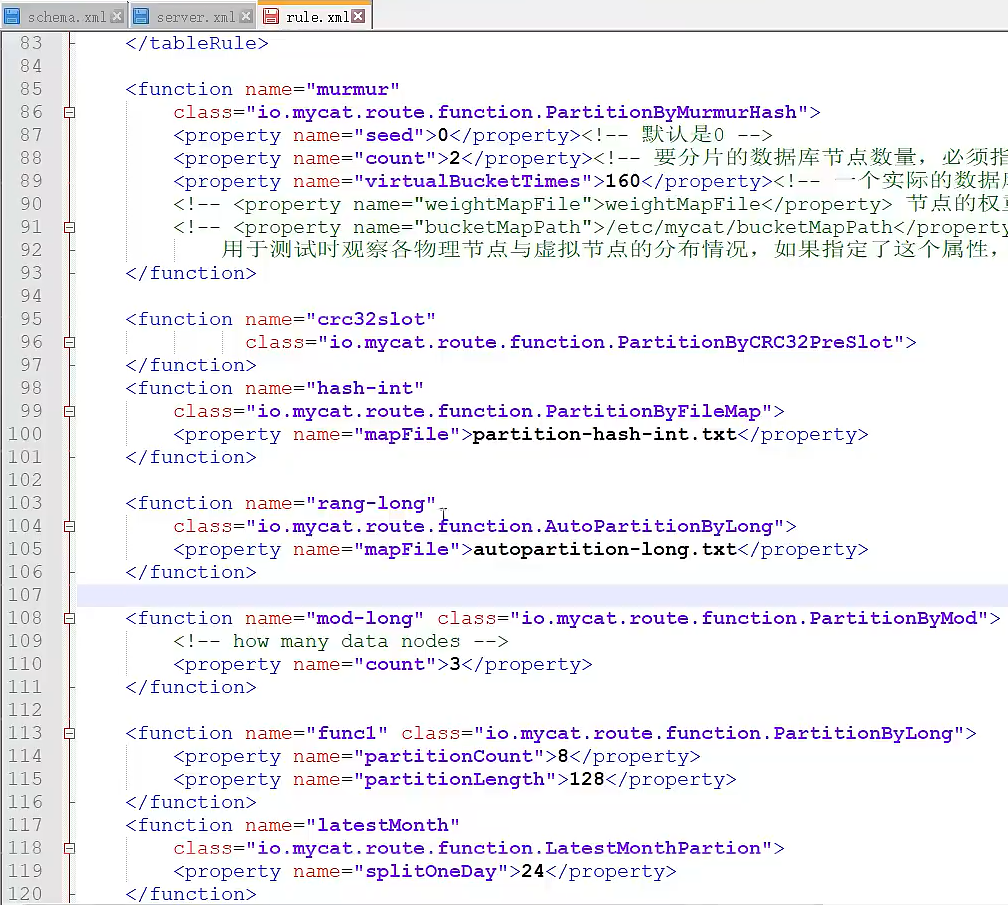
Task: Click the function name "latestMonth"
Action: click(x=382, y=825)
